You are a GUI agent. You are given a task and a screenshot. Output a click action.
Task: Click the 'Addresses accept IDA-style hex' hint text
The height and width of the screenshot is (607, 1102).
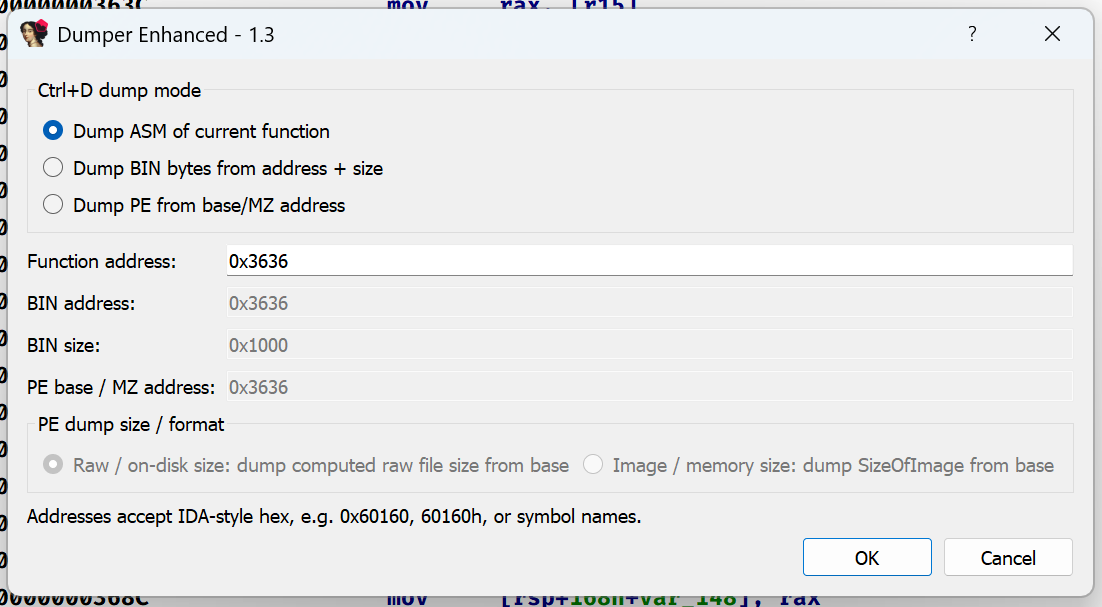[x=334, y=517]
